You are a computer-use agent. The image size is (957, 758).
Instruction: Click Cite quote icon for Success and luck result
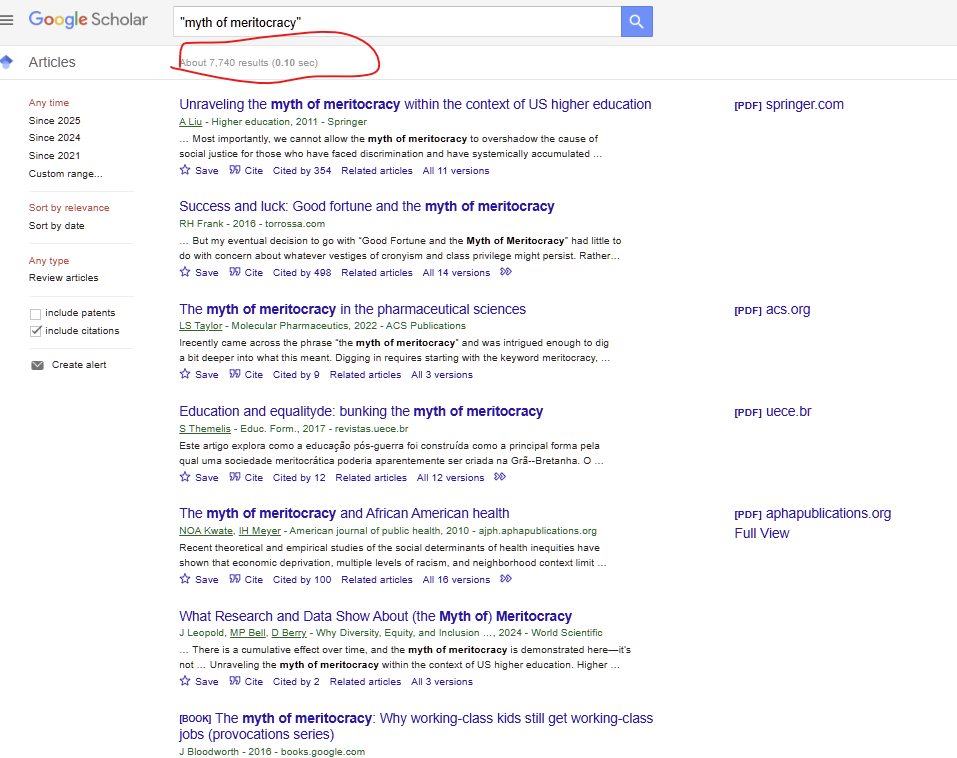click(x=235, y=272)
